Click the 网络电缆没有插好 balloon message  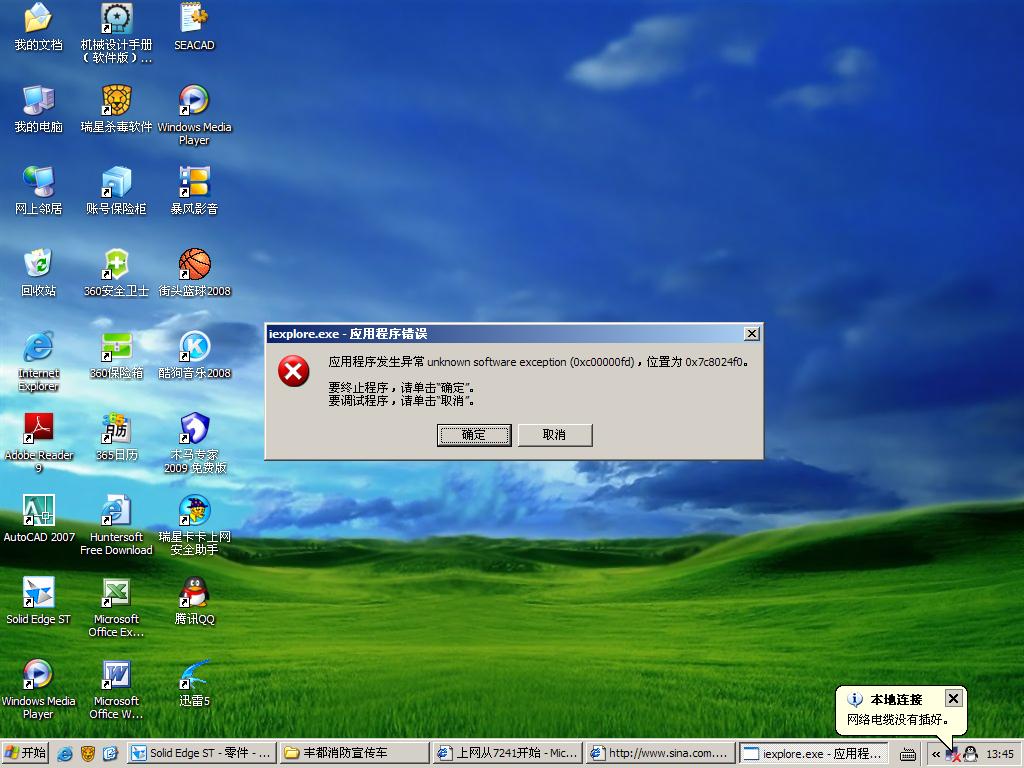coord(897,720)
